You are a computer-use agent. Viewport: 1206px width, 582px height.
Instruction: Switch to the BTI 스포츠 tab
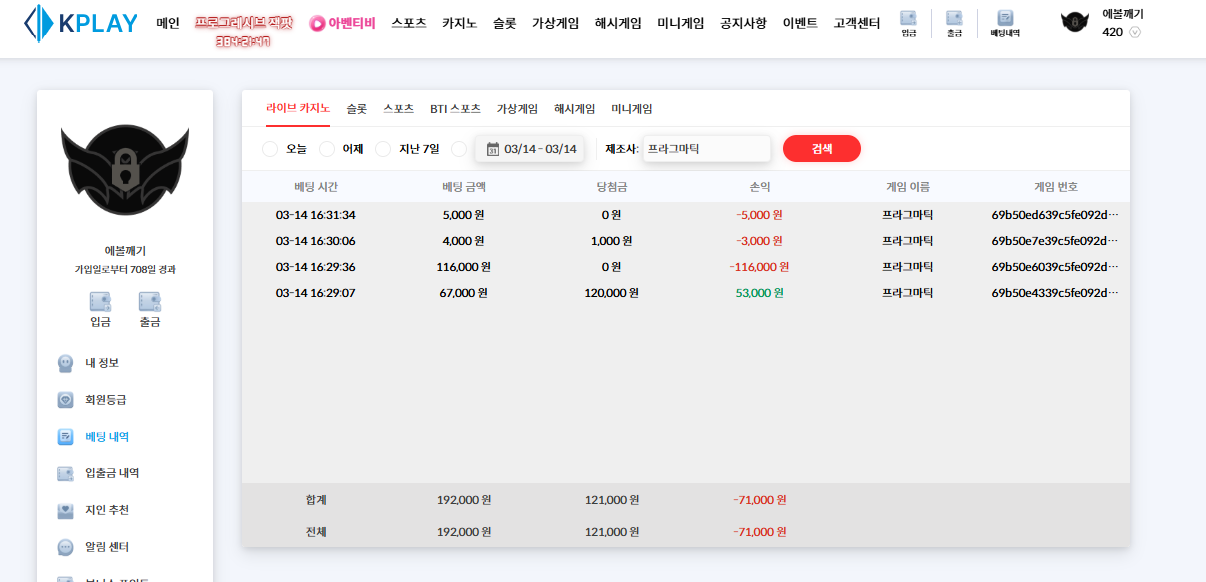click(x=455, y=109)
